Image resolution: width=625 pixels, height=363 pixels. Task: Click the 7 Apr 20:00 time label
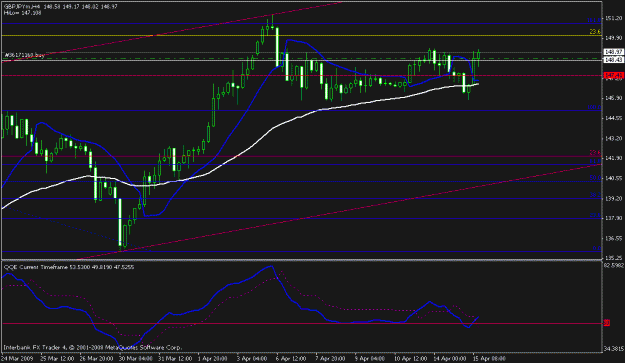331,358
